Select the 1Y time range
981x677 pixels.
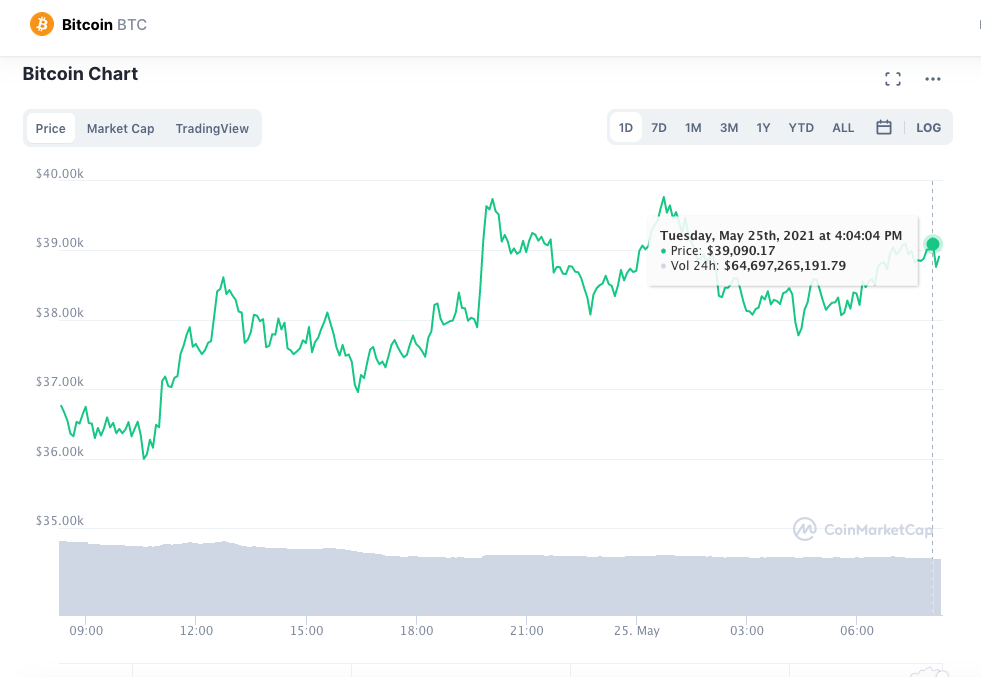[763, 128]
